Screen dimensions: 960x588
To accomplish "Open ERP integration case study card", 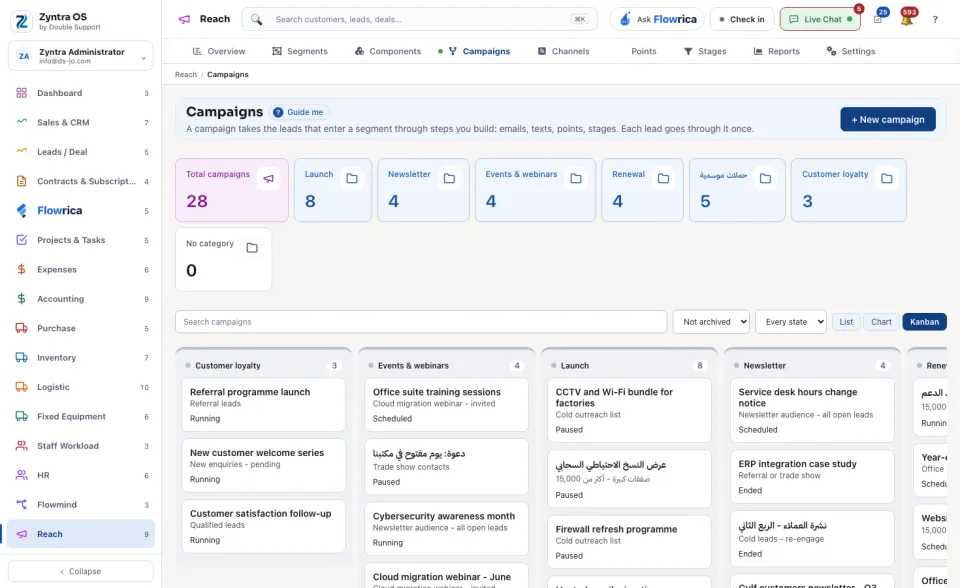I will (812, 477).
